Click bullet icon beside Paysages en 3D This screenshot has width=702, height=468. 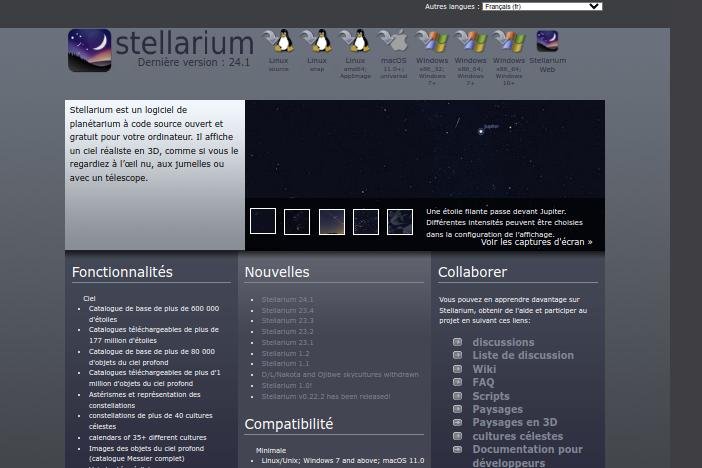click(457, 422)
